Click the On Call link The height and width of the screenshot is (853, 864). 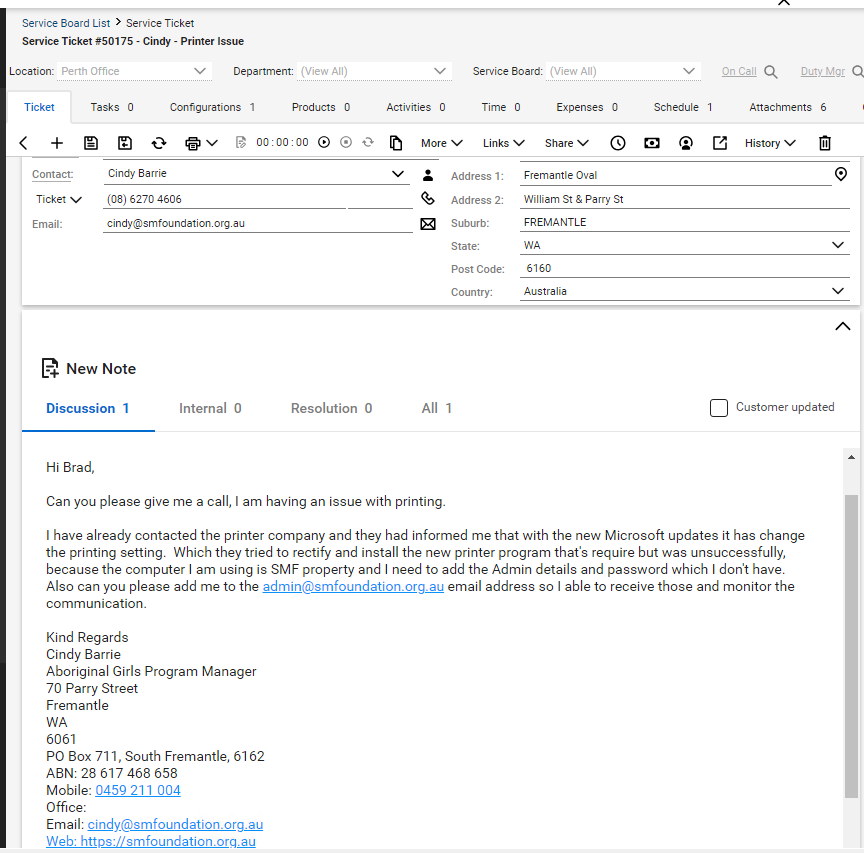click(x=739, y=71)
